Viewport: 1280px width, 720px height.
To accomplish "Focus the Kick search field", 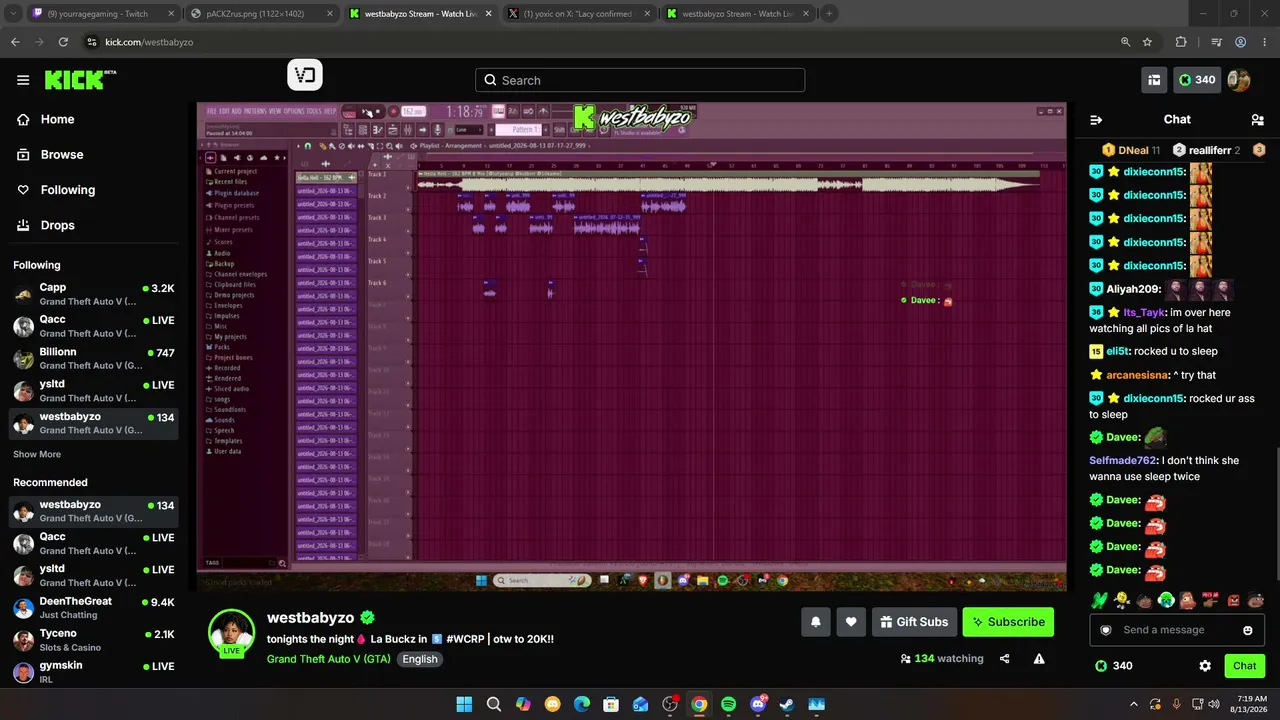I will (x=640, y=80).
